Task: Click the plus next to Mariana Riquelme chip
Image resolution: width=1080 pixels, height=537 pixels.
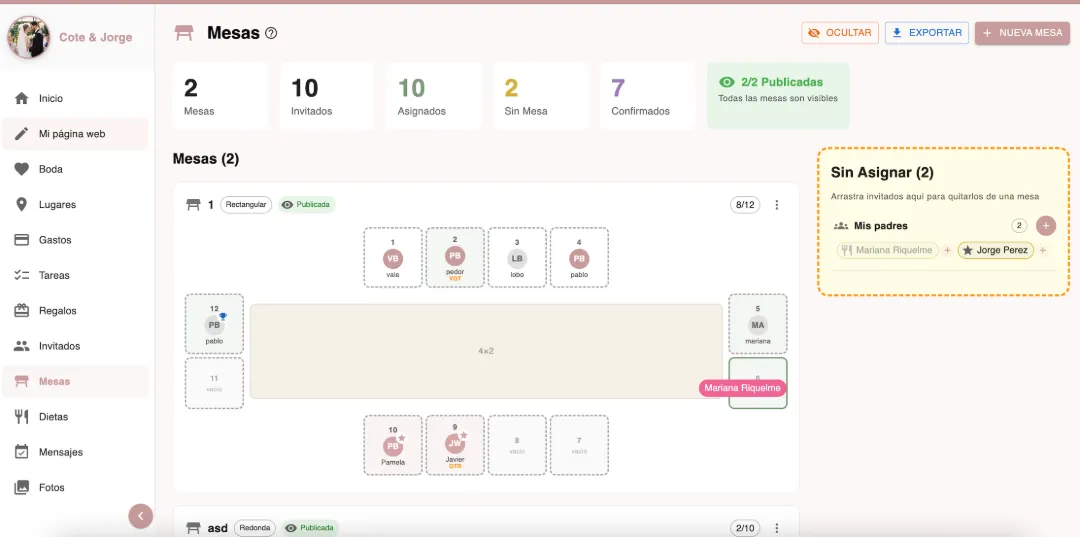Action: click(x=947, y=251)
